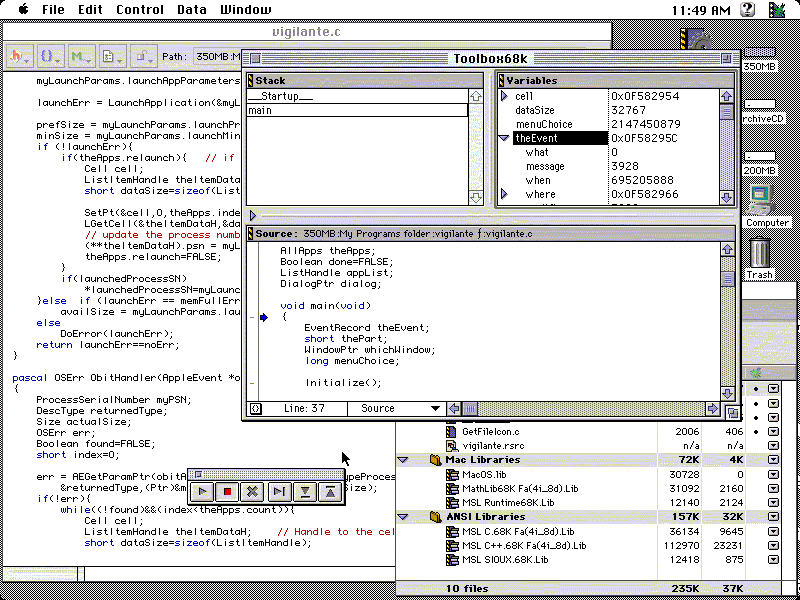Image resolution: width=800 pixels, height=600 pixels.
Task: Toggle debug dot for GetFileIcon.c
Action: (x=757, y=431)
